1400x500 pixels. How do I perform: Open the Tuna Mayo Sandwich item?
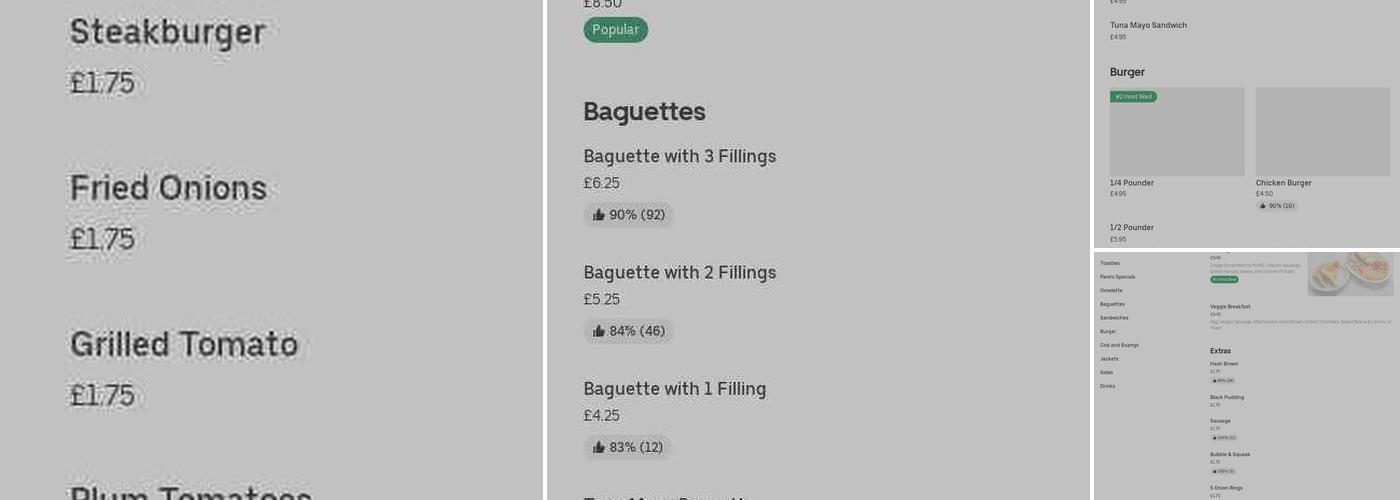(x=1148, y=26)
